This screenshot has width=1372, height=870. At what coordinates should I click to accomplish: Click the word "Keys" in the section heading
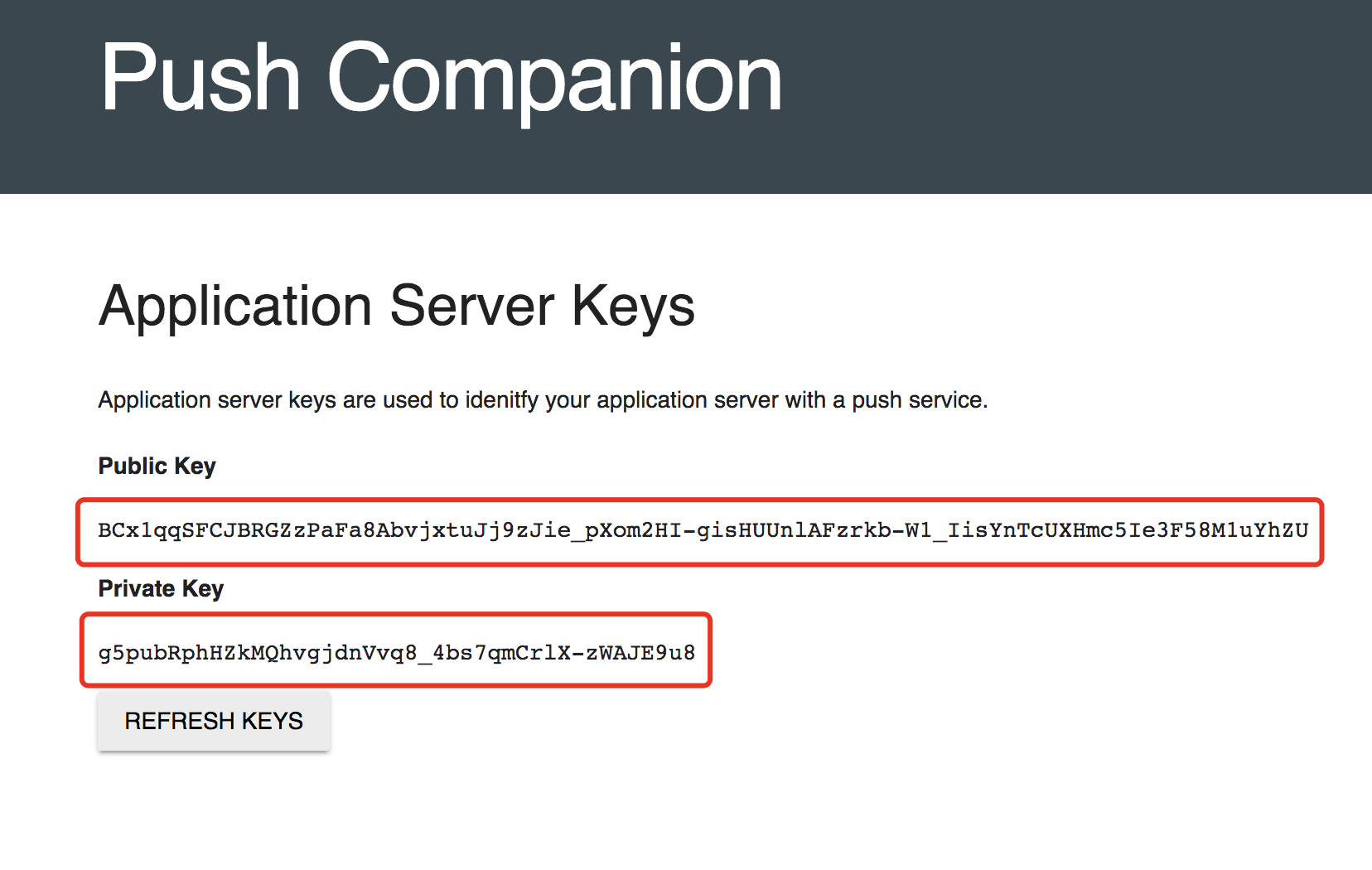point(633,307)
